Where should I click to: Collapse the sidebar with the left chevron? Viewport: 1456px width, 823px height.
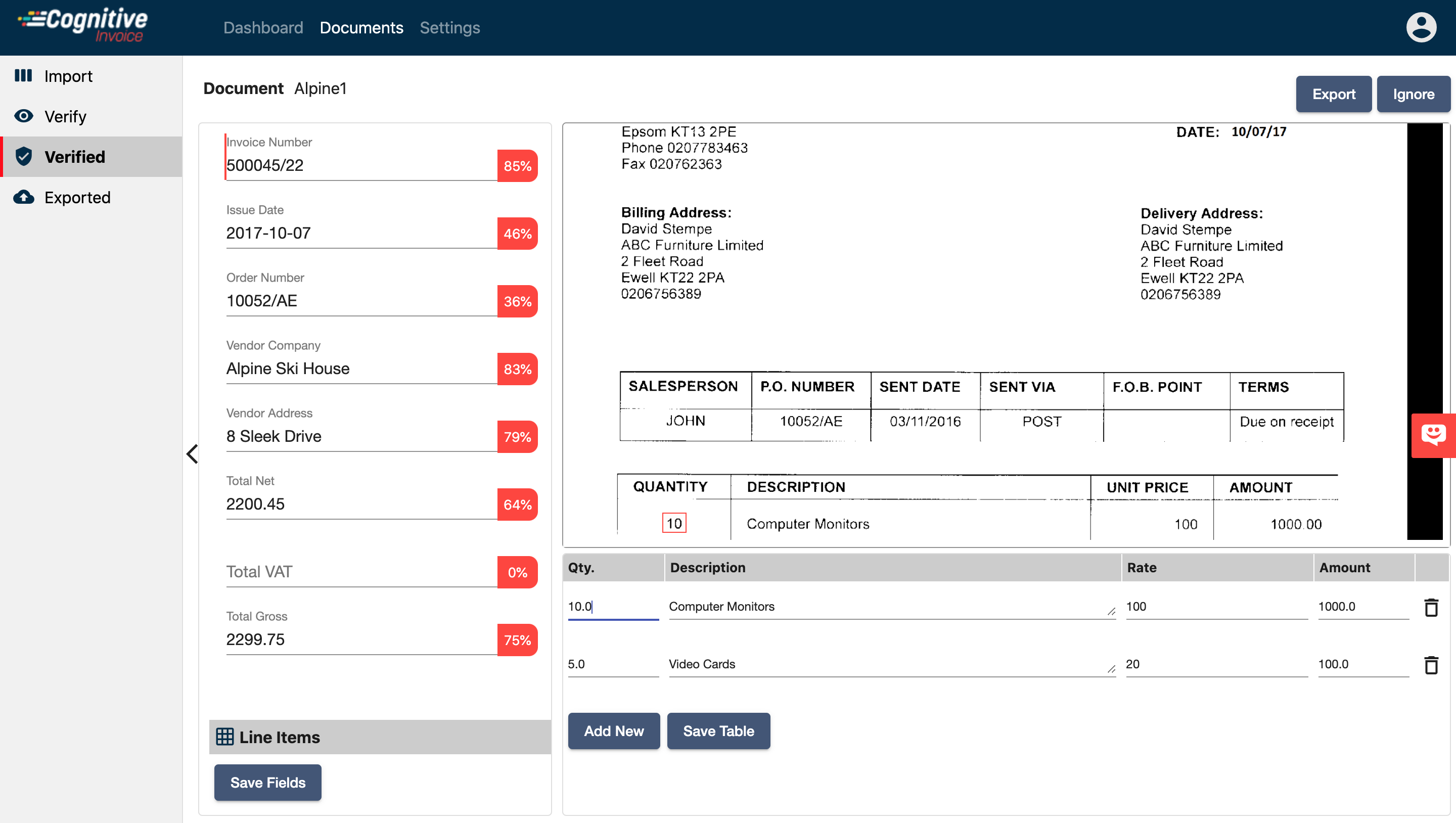click(x=193, y=453)
